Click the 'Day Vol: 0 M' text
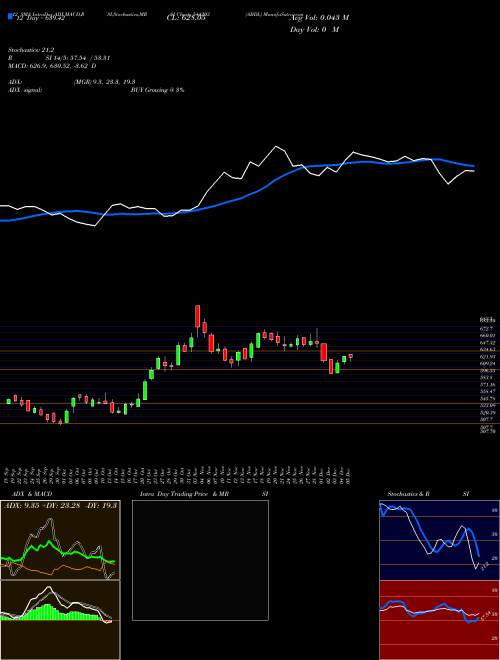 tap(314, 29)
